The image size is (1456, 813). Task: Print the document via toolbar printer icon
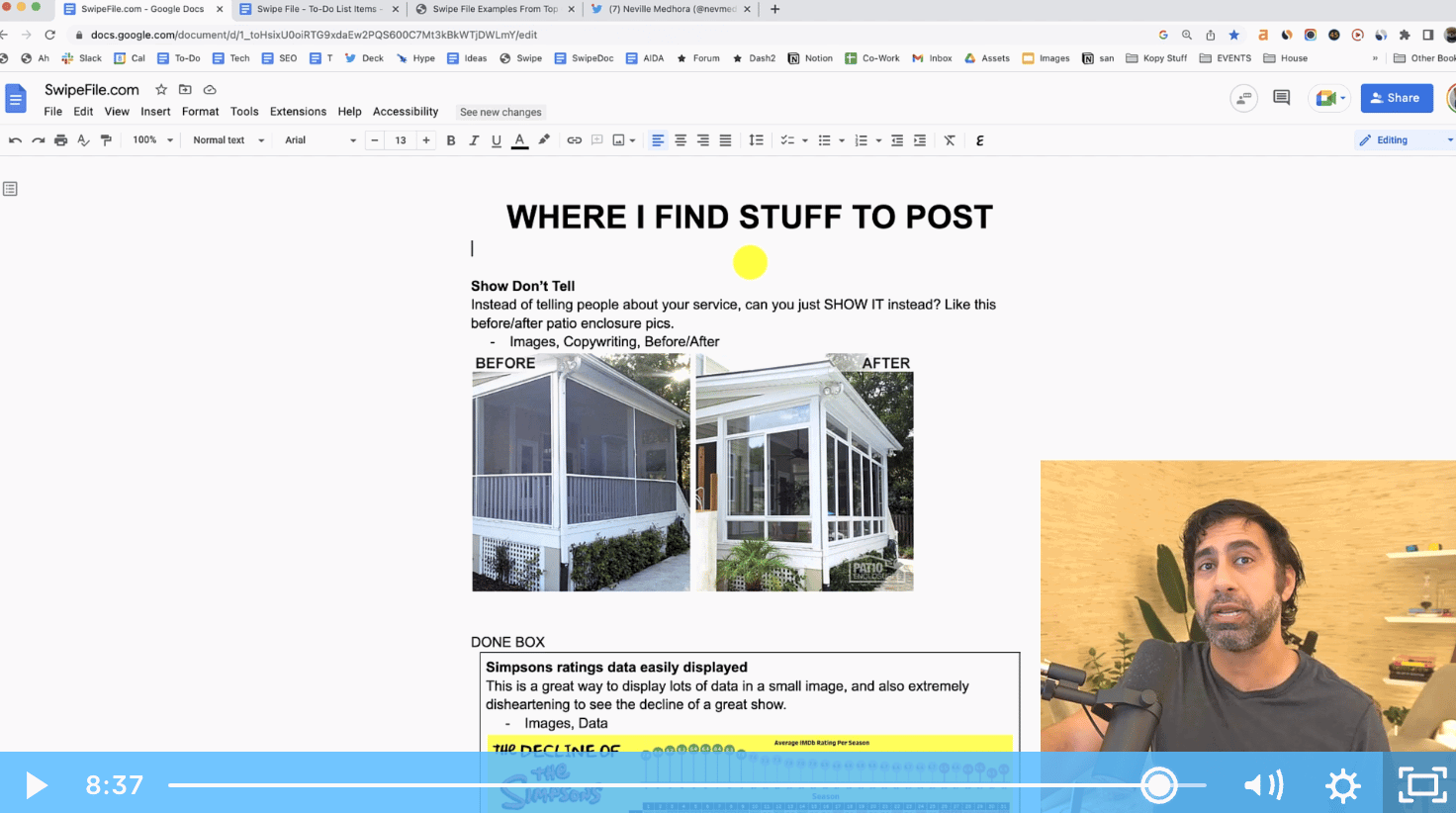click(60, 140)
